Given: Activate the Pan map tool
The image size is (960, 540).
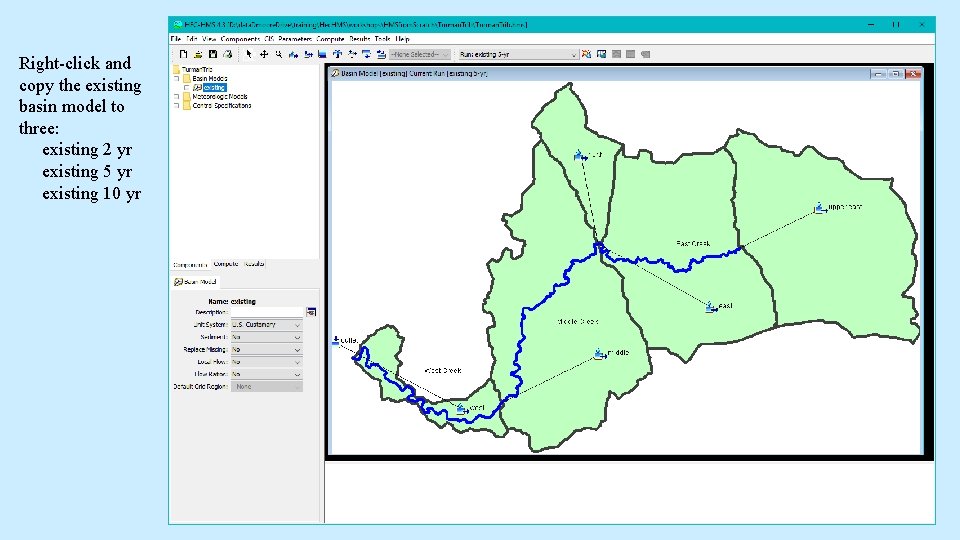Looking at the screenshot, I should tap(264, 54).
